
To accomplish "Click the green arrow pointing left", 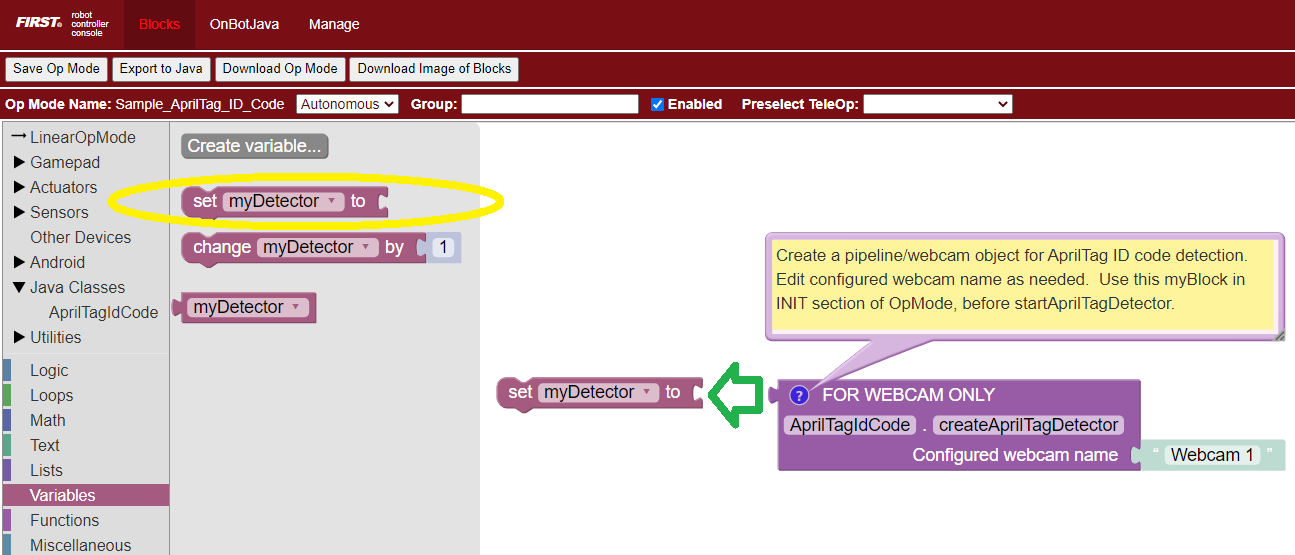I will point(737,393).
